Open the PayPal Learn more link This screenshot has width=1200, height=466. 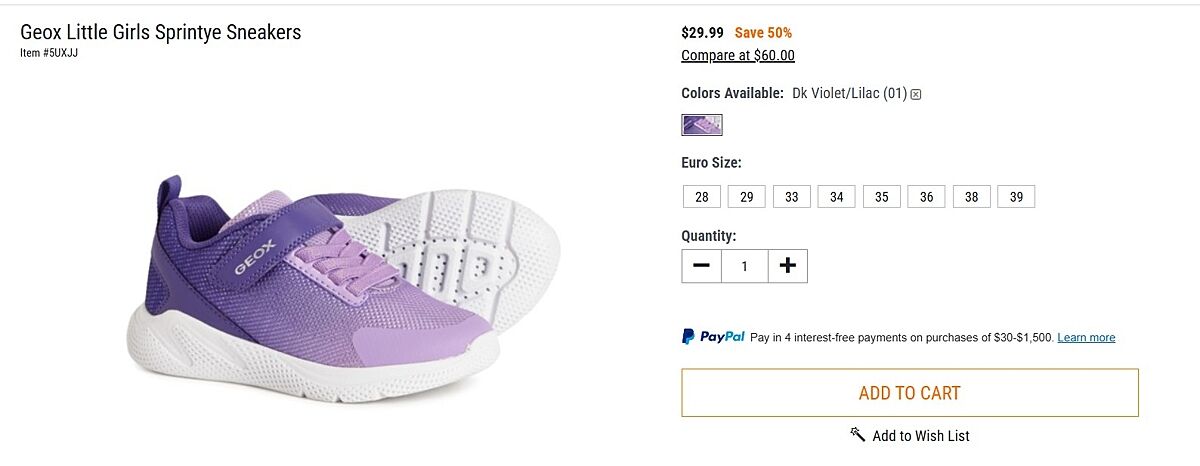pyautogui.click(x=1086, y=338)
